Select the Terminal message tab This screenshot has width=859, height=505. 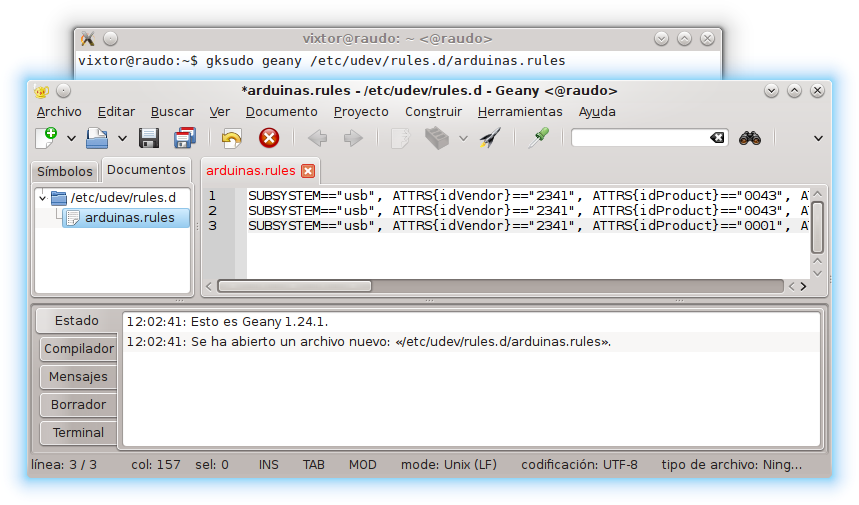tap(78, 433)
